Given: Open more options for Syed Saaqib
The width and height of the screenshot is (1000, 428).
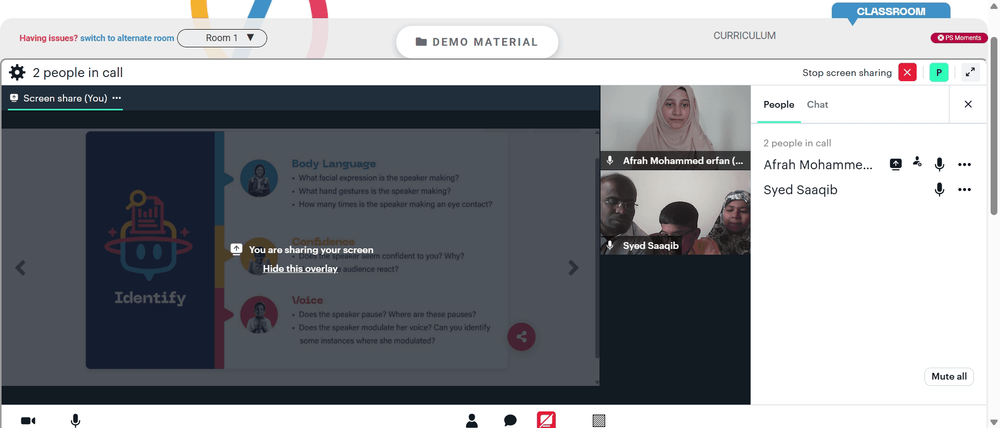Looking at the screenshot, I should (964, 189).
